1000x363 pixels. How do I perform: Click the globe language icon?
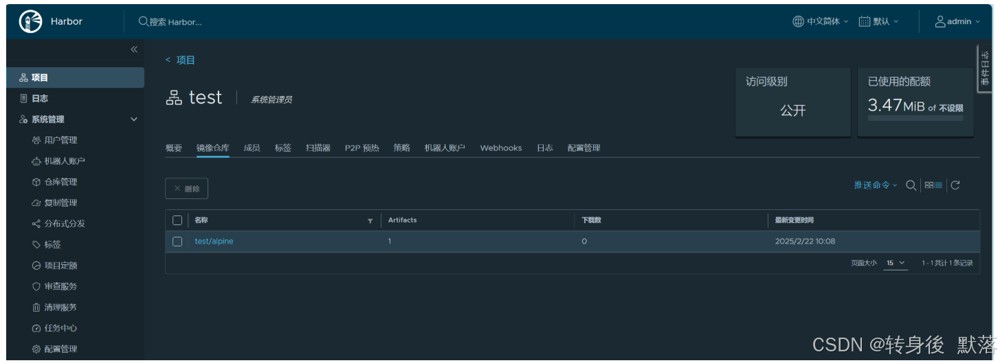(798, 21)
